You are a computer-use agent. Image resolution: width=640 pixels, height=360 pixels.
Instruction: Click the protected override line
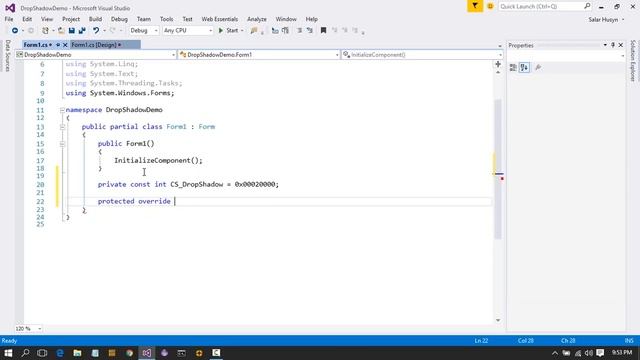click(134, 201)
